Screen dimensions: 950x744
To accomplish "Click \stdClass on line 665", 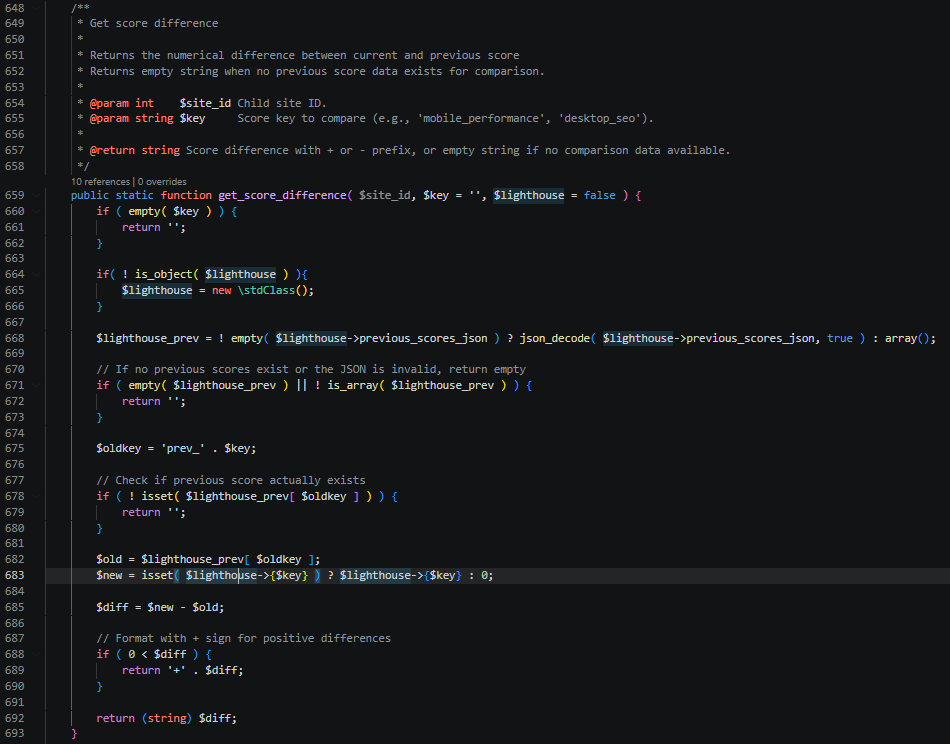I will [266, 290].
